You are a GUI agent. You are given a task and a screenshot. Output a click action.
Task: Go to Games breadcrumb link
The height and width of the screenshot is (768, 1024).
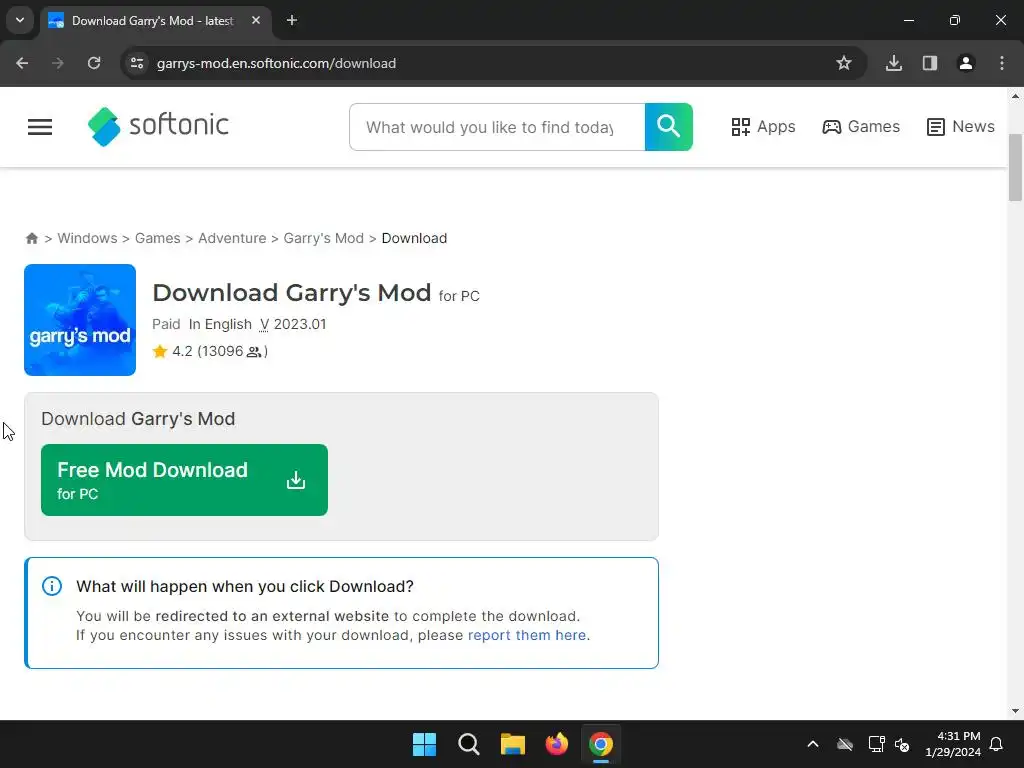coord(157,238)
